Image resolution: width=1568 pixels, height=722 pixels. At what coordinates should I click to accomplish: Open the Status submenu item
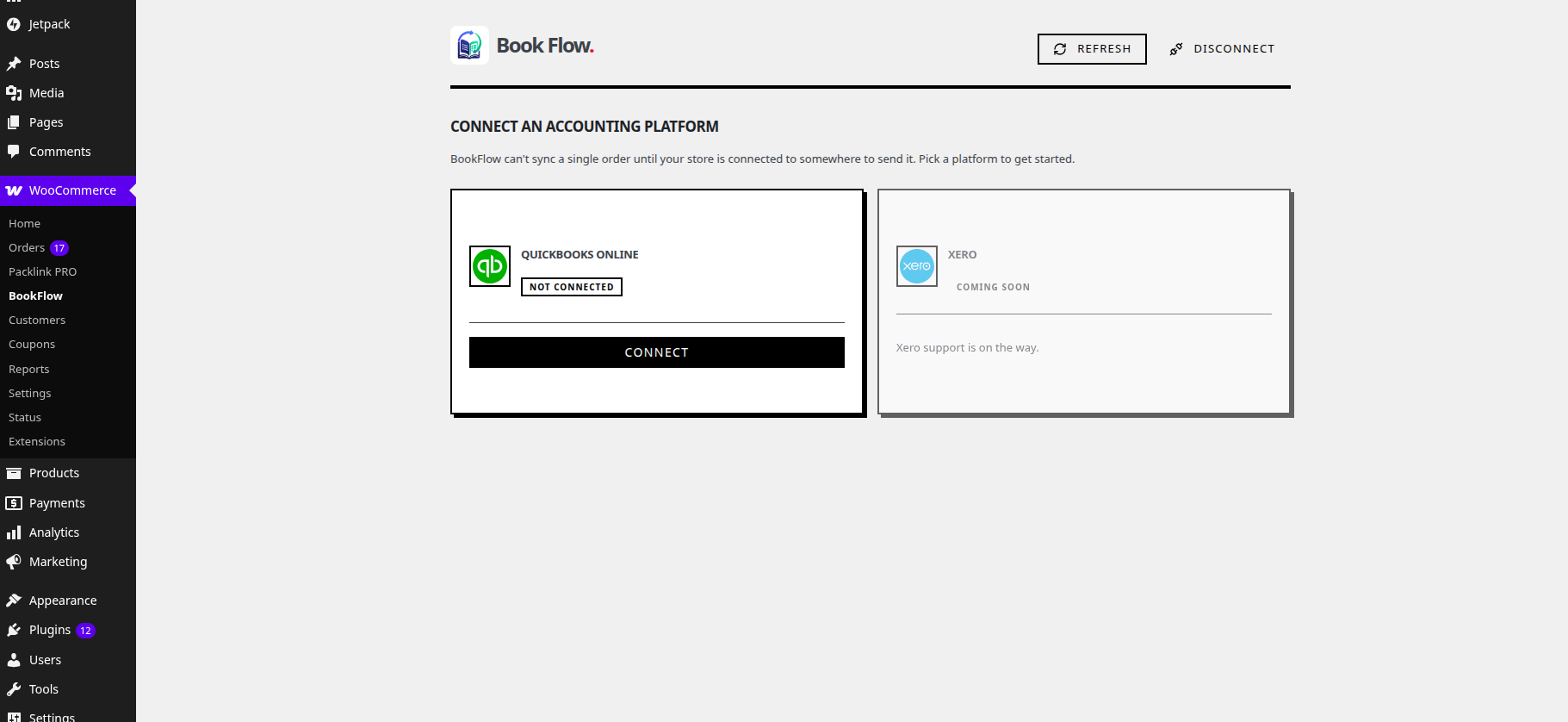point(25,418)
